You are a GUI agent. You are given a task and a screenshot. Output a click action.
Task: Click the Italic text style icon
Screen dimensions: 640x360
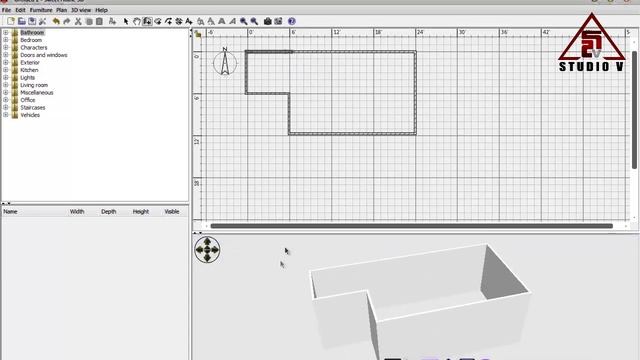tap(232, 21)
